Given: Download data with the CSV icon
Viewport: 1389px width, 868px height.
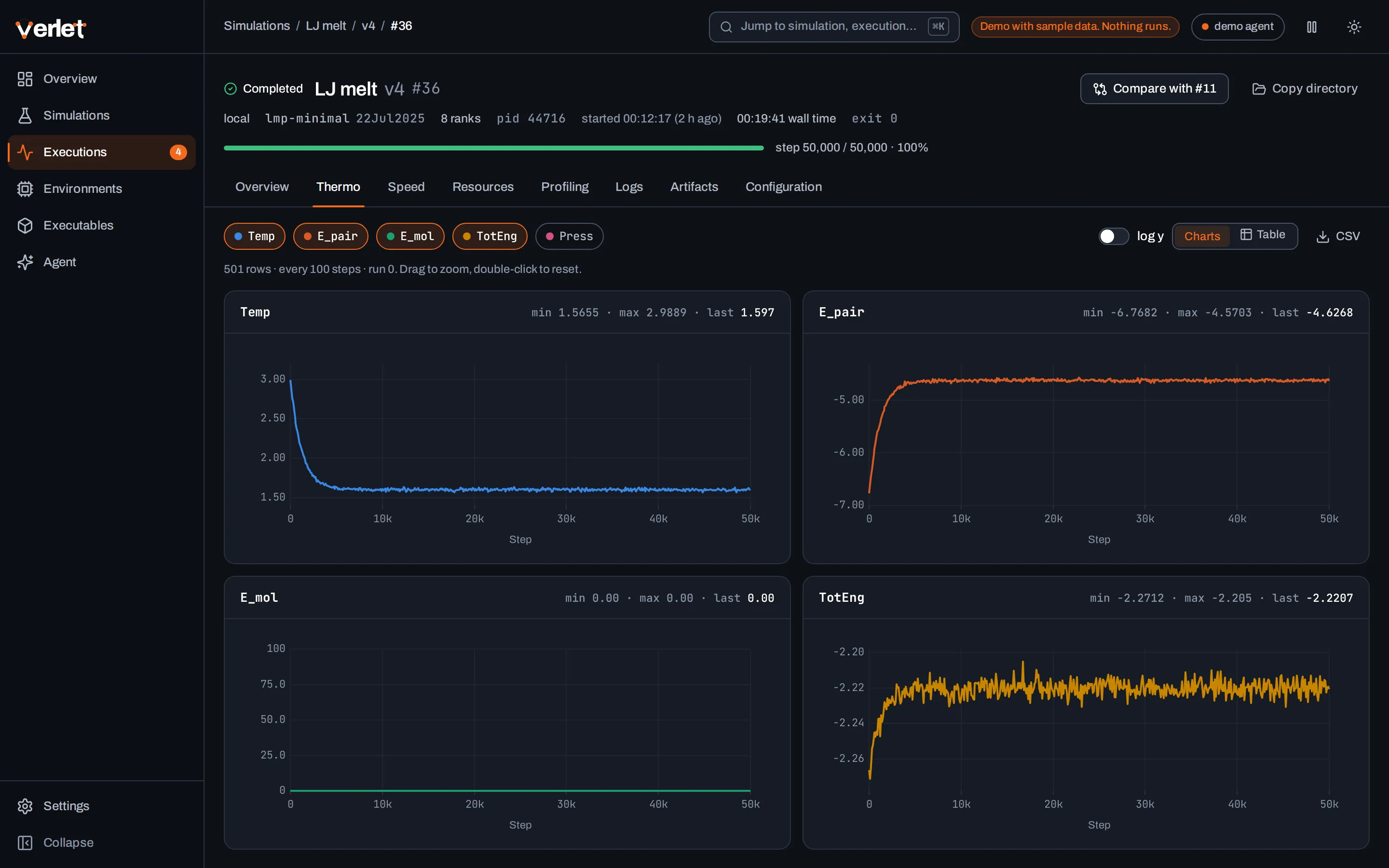Looking at the screenshot, I should pyautogui.click(x=1322, y=236).
